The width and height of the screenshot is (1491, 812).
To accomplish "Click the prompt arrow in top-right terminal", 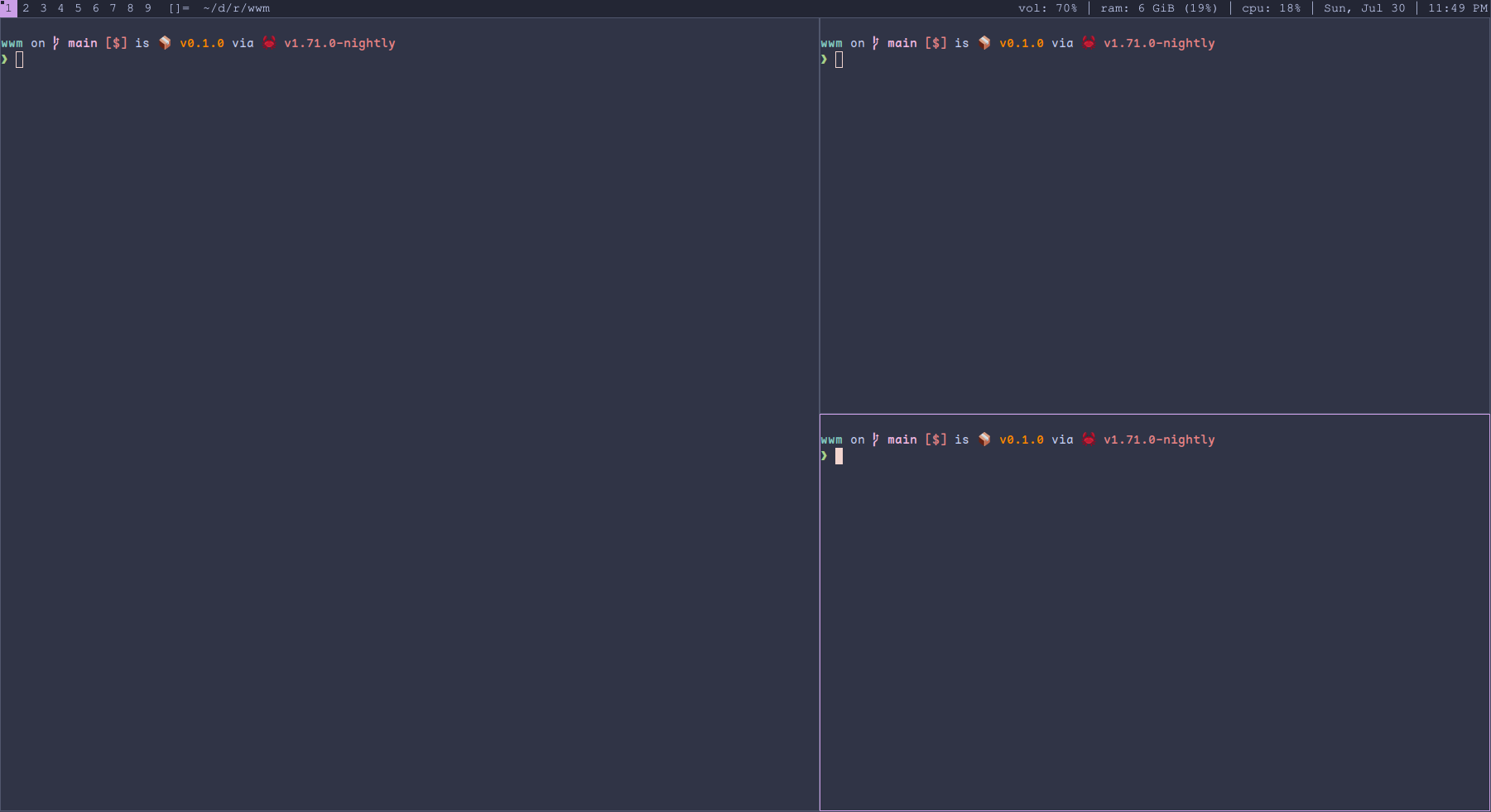I will (824, 60).
